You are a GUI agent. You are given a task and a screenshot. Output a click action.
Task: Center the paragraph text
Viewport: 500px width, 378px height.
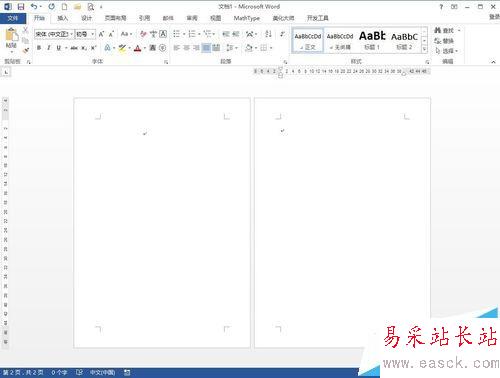tap(187, 48)
